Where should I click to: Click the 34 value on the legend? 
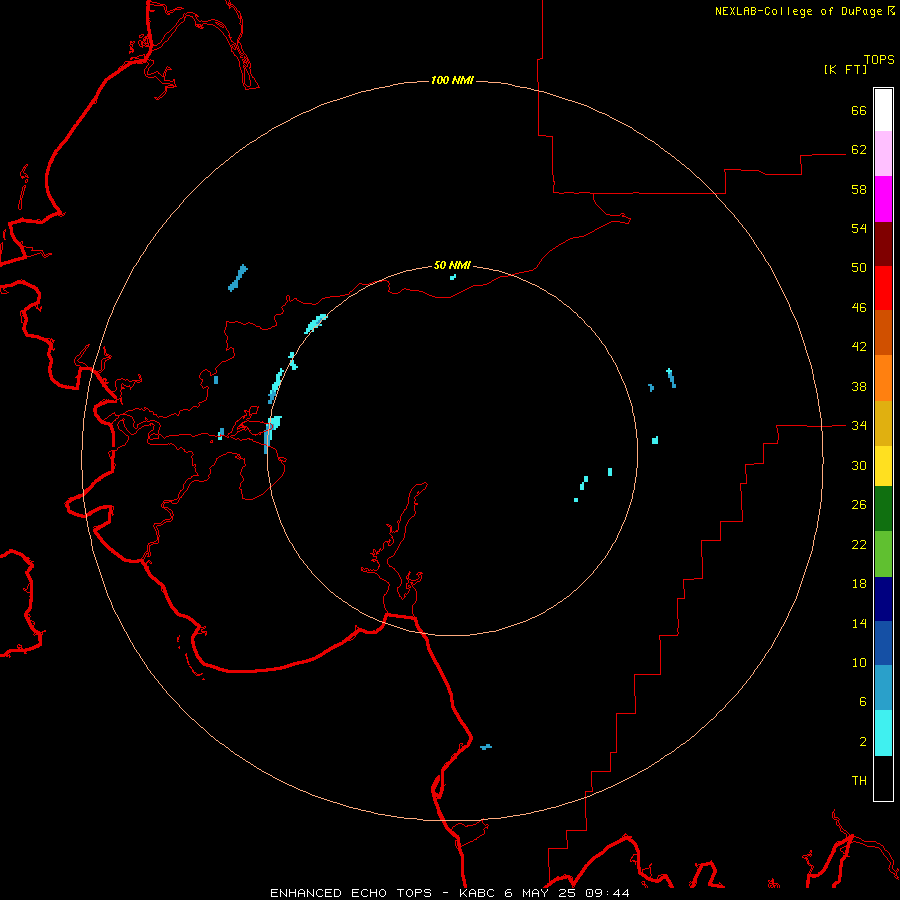(859, 425)
